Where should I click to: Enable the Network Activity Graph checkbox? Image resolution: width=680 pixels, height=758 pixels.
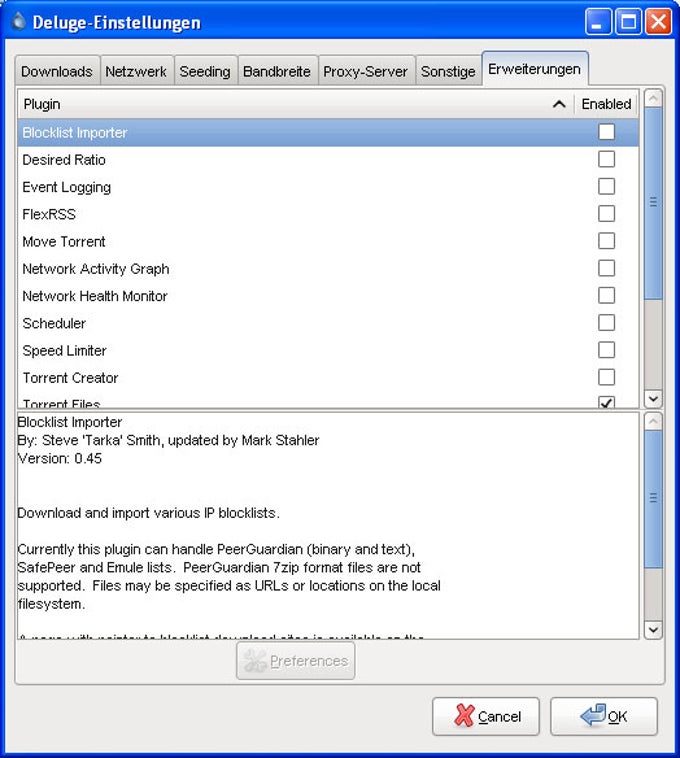pyautogui.click(x=607, y=268)
